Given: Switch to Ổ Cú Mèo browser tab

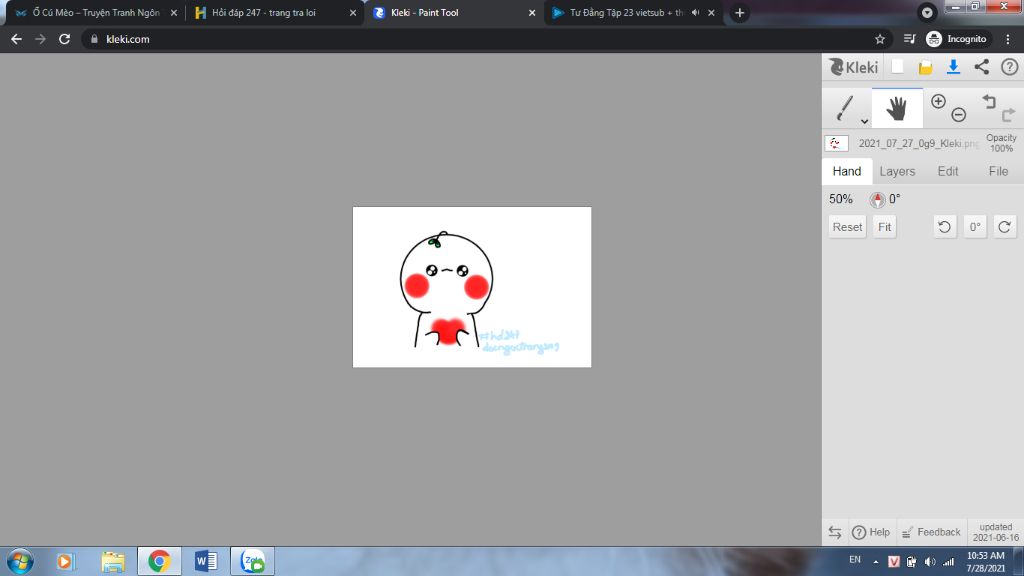Looking at the screenshot, I should point(96,12).
